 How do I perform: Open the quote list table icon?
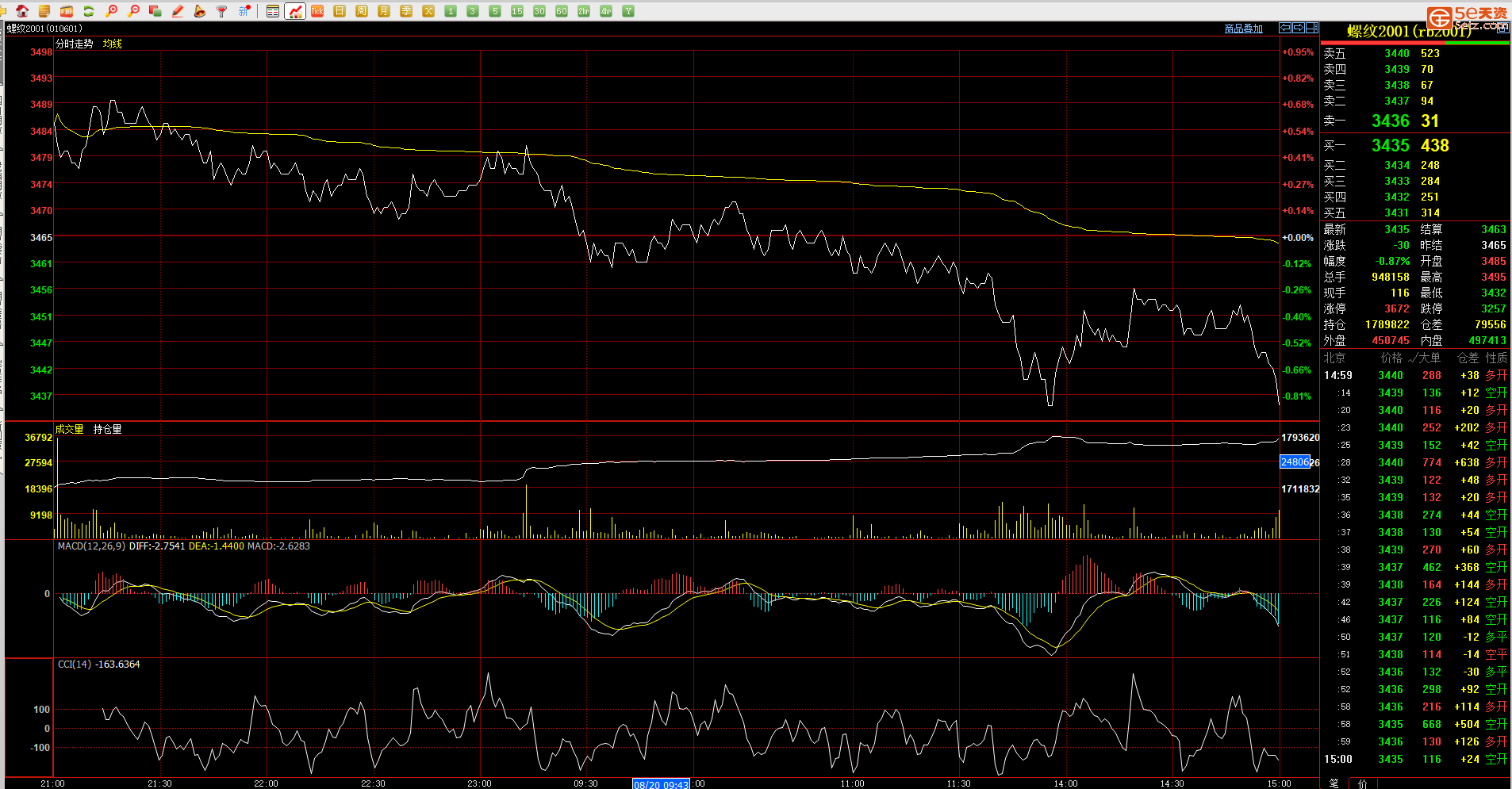pos(273,11)
